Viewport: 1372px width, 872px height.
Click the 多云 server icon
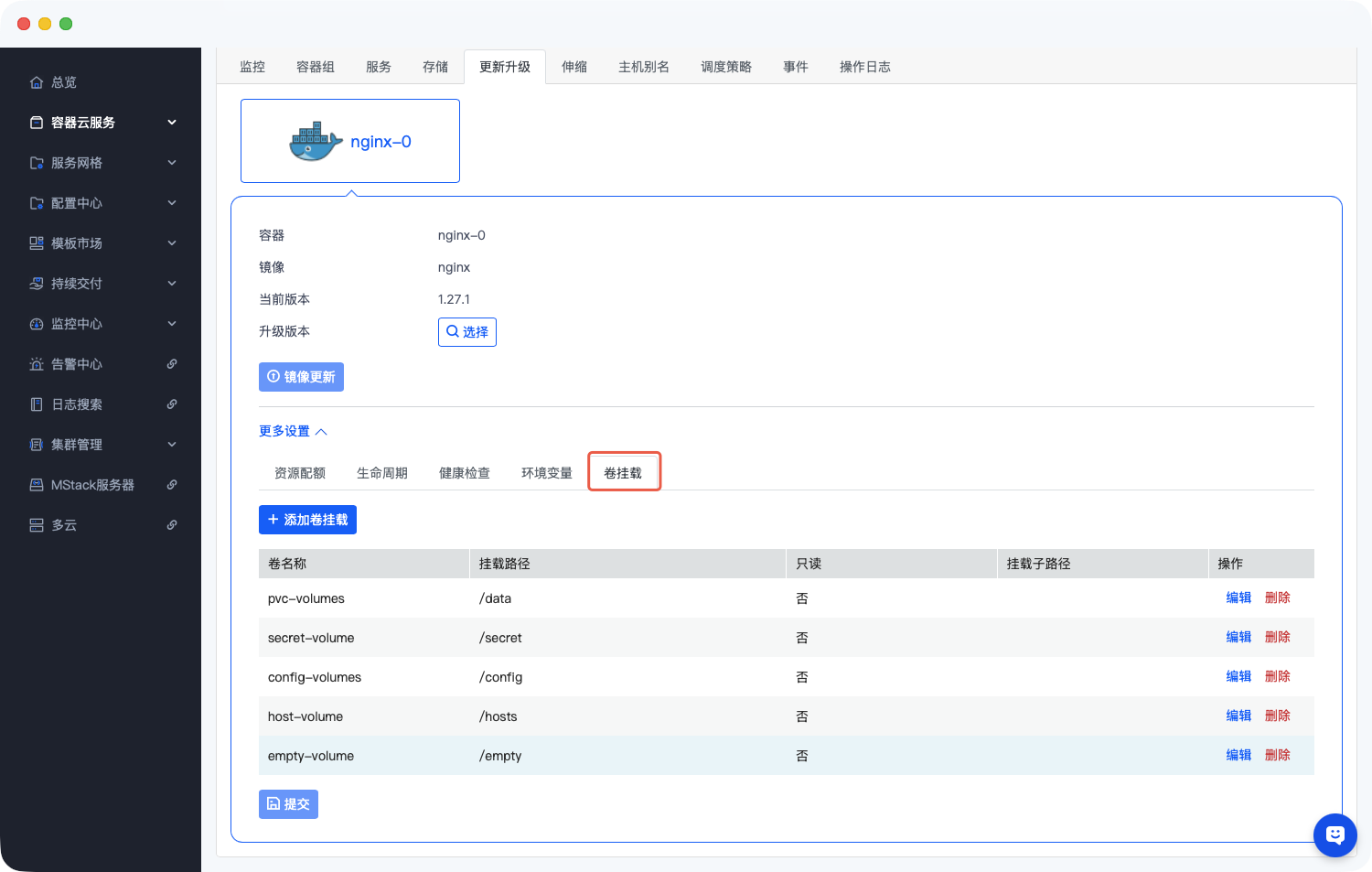click(37, 525)
